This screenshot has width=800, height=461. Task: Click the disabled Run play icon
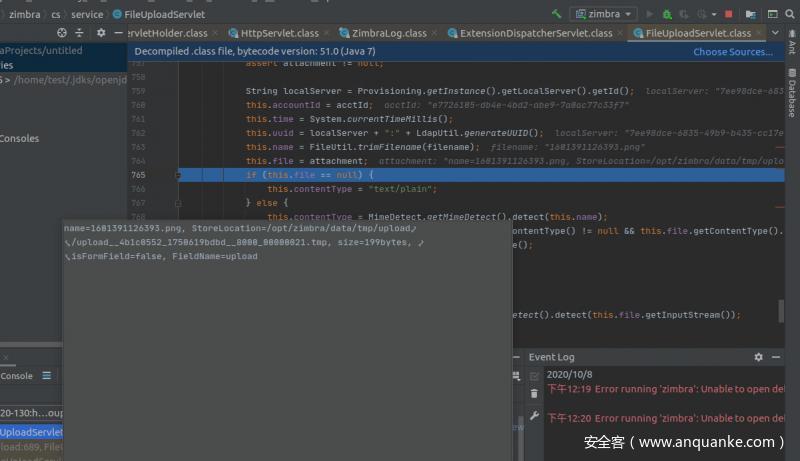(649, 14)
